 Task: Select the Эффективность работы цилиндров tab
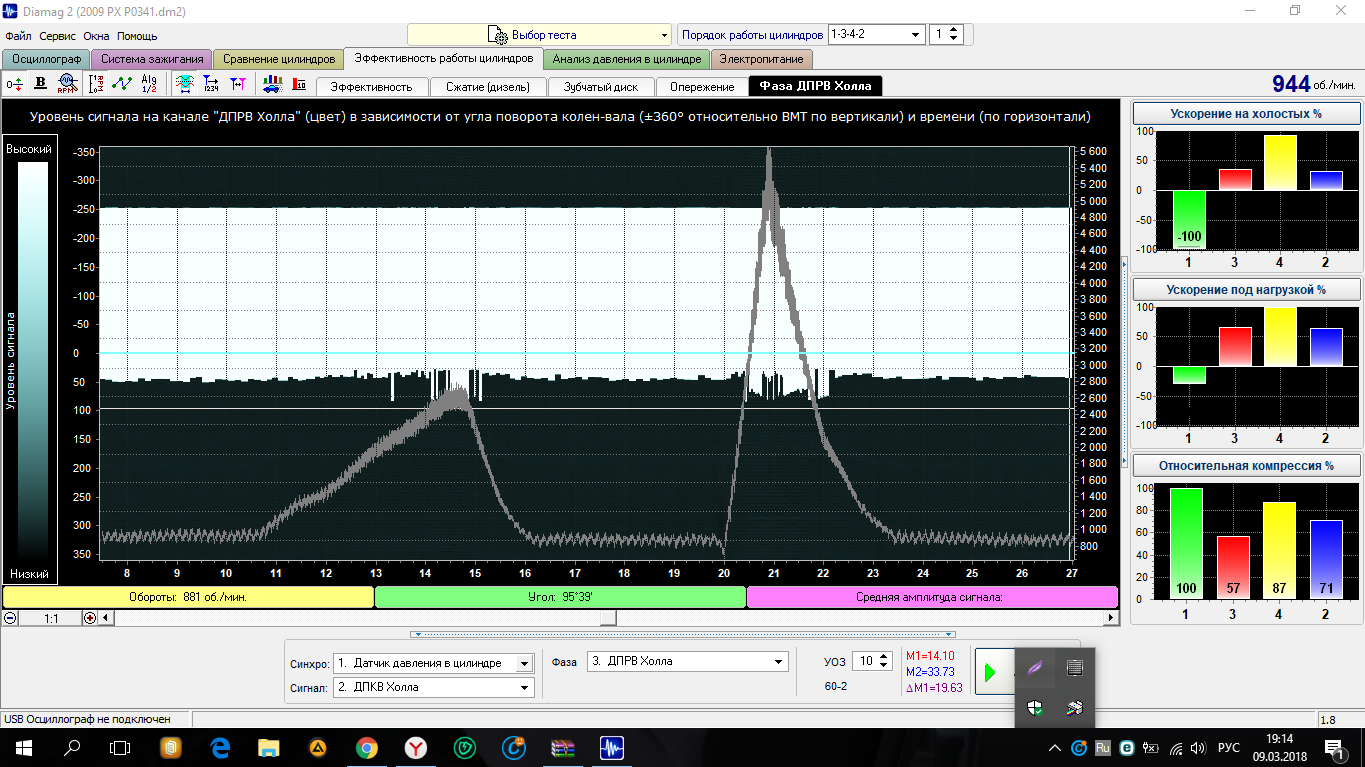(444, 58)
